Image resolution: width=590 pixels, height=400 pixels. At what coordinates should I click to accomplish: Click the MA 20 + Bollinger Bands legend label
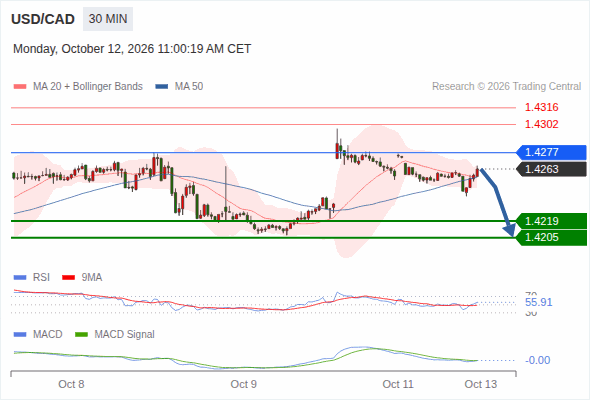click(88, 87)
